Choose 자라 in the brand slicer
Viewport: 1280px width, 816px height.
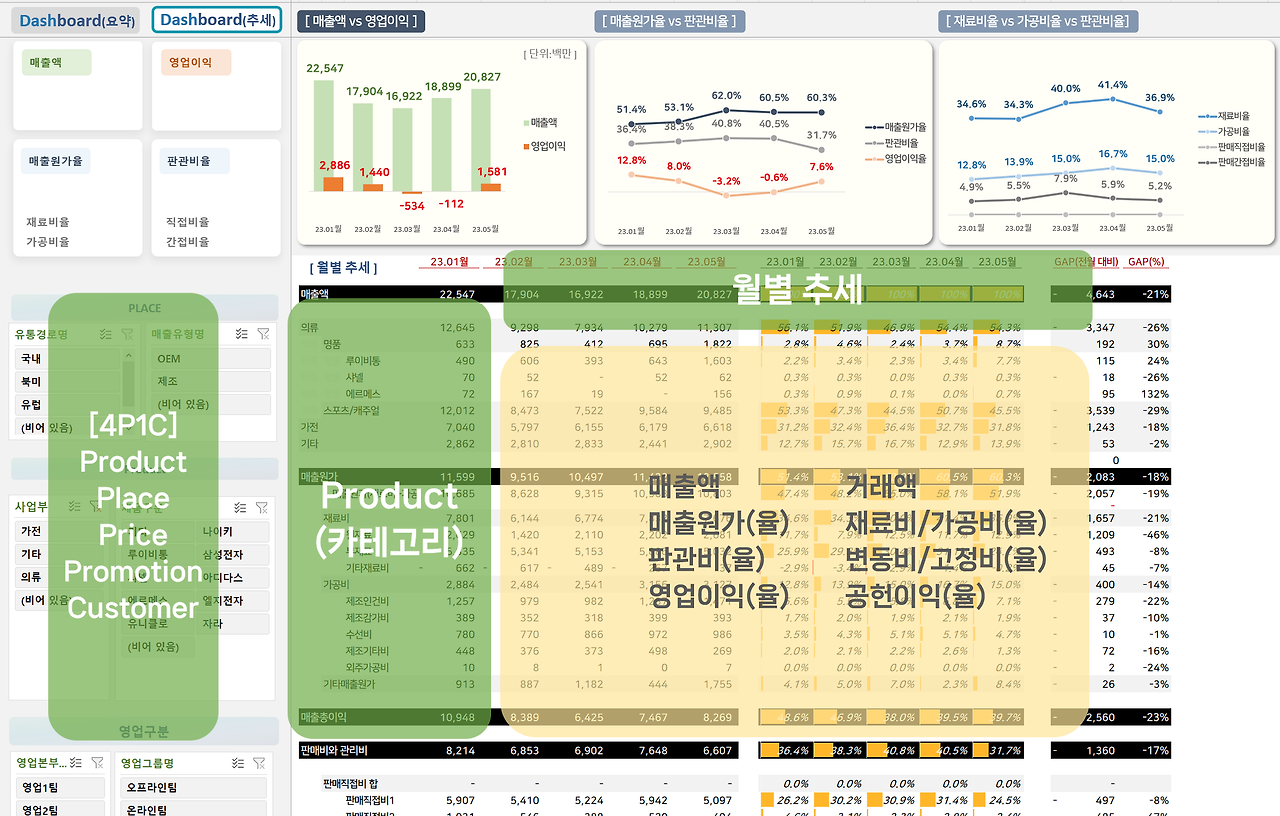[234, 623]
